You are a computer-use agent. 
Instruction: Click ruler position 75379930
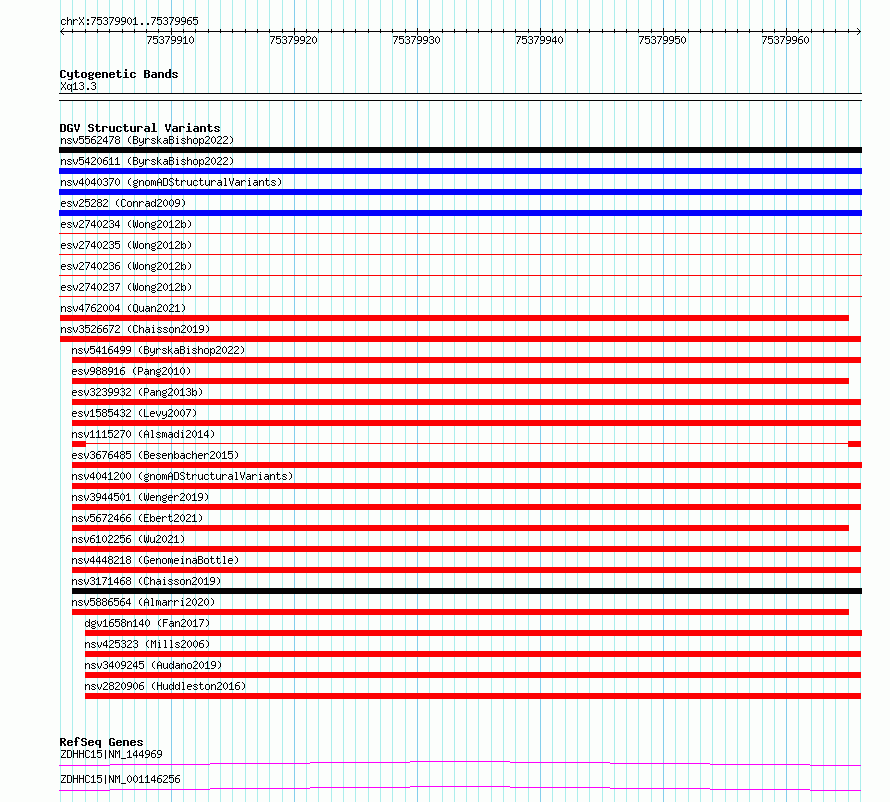click(x=416, y=40)
